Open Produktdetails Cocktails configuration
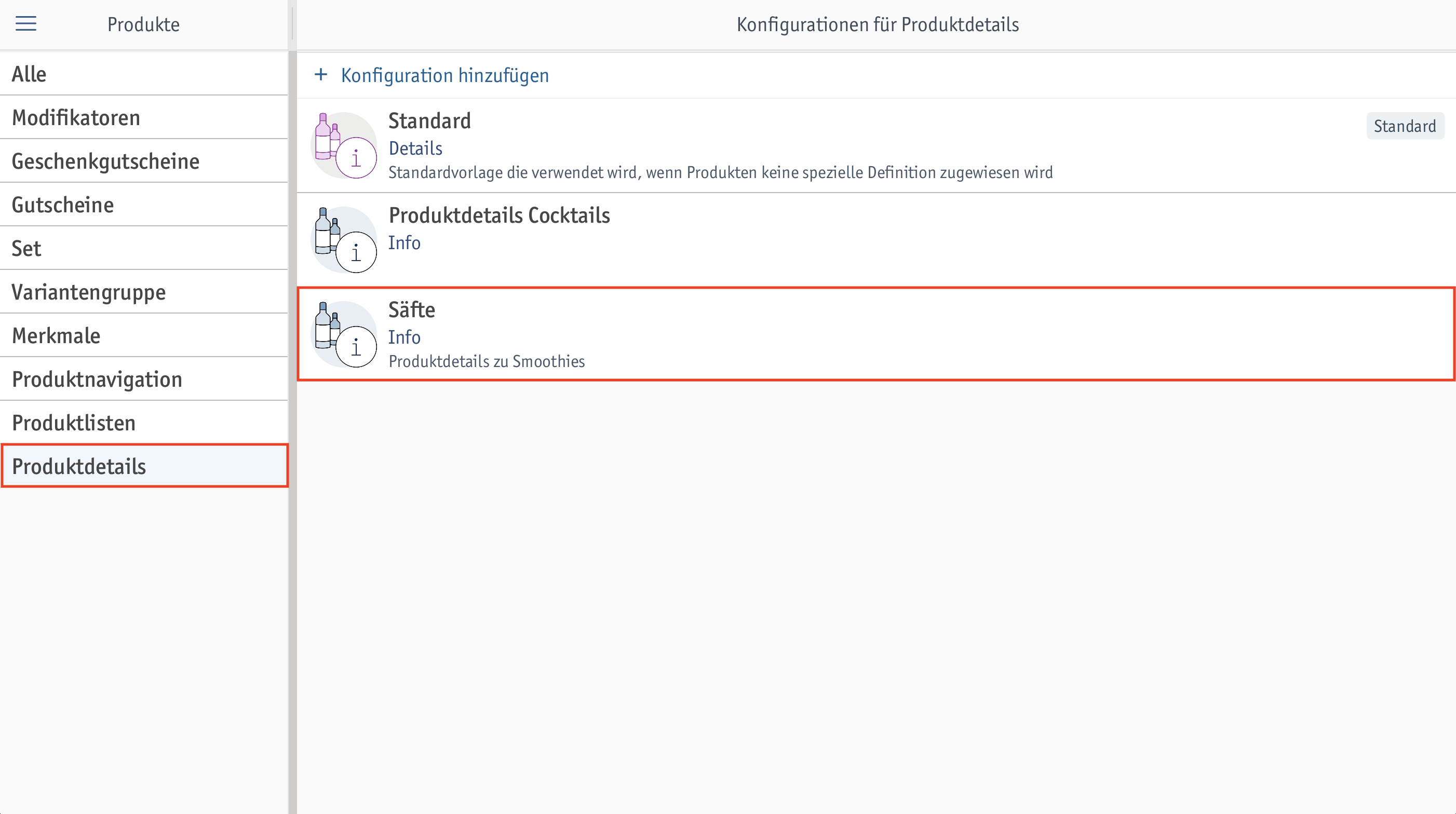 point(876,240)
